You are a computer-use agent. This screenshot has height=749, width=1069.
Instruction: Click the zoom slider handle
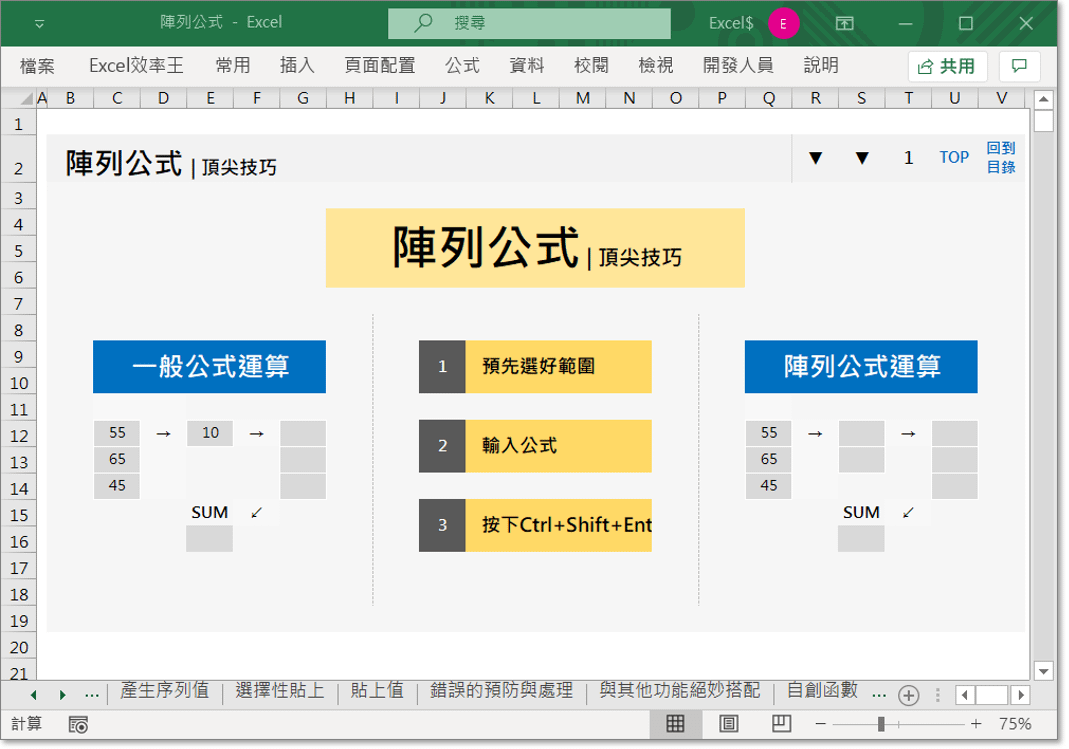pyautogui.click(x=881, y=724)
